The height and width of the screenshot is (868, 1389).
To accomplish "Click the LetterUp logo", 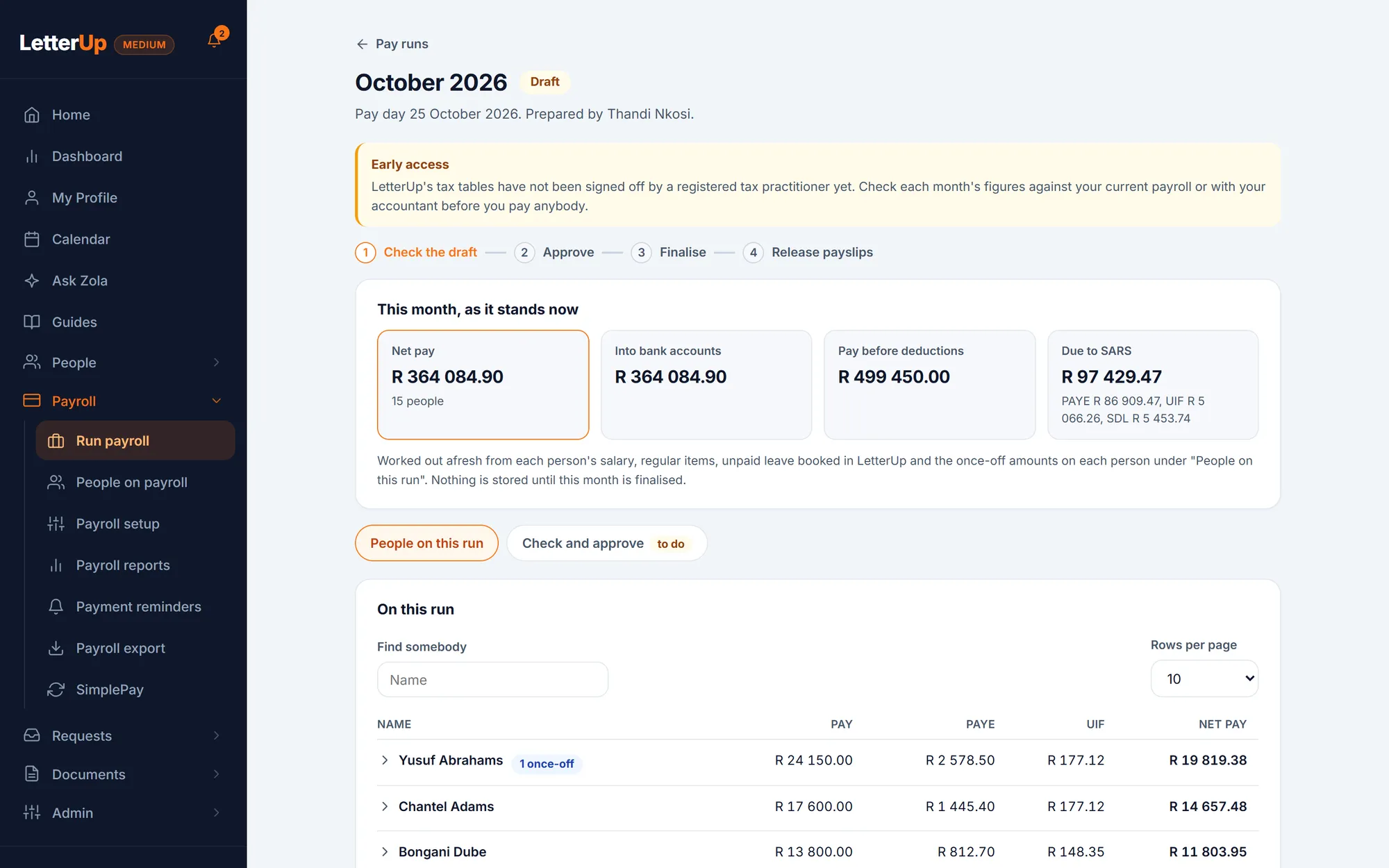I will 63,43.
